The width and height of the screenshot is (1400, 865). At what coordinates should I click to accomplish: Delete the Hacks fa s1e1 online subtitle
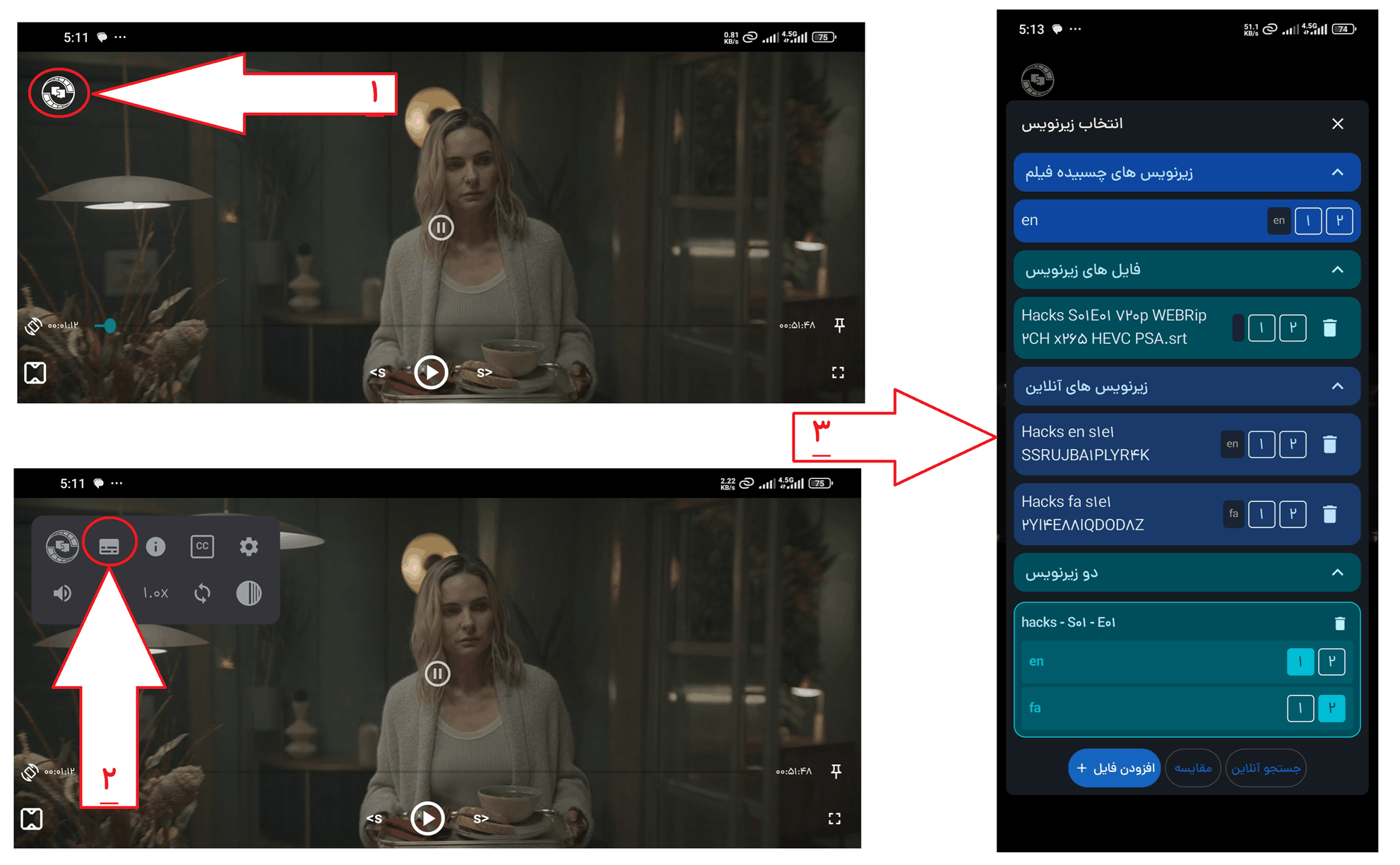[1329, 514]
